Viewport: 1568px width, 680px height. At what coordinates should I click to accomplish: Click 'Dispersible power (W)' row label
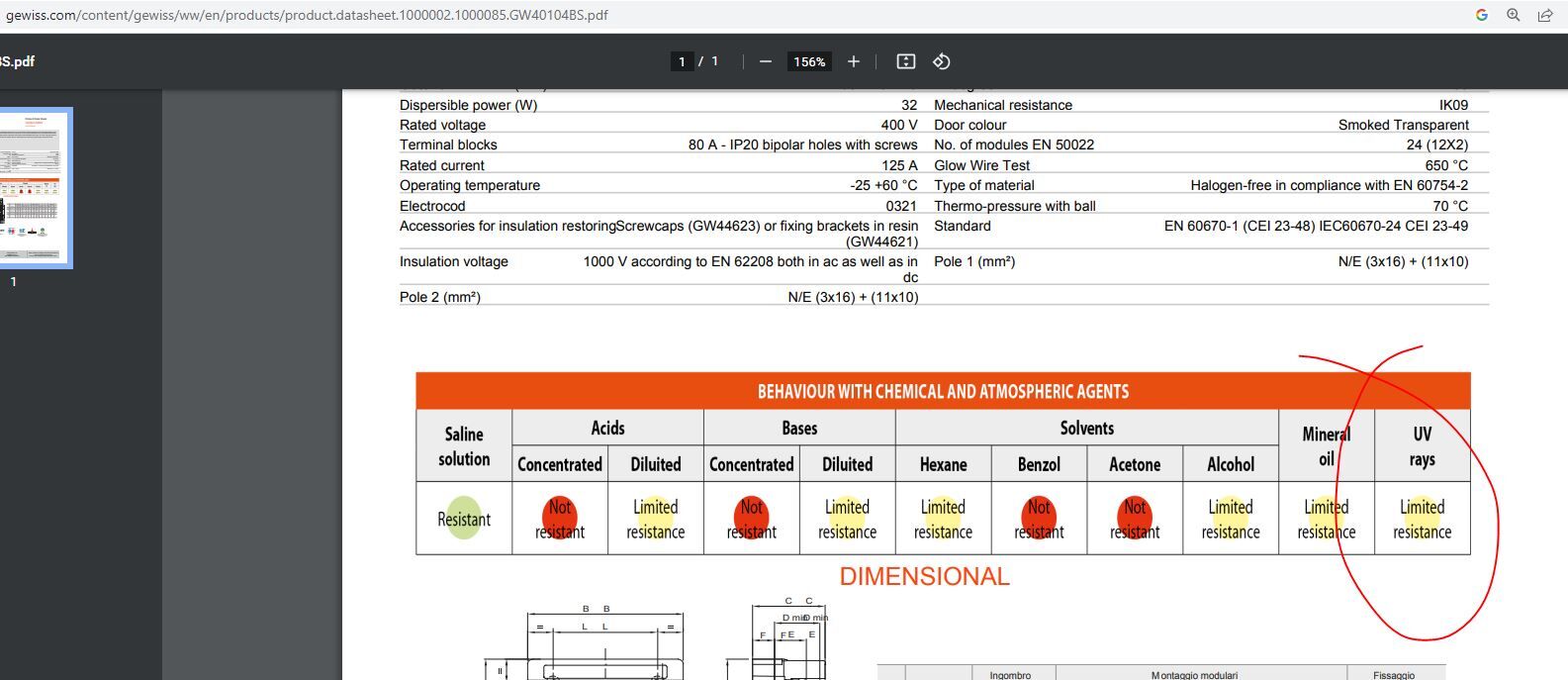coord(468,105)
